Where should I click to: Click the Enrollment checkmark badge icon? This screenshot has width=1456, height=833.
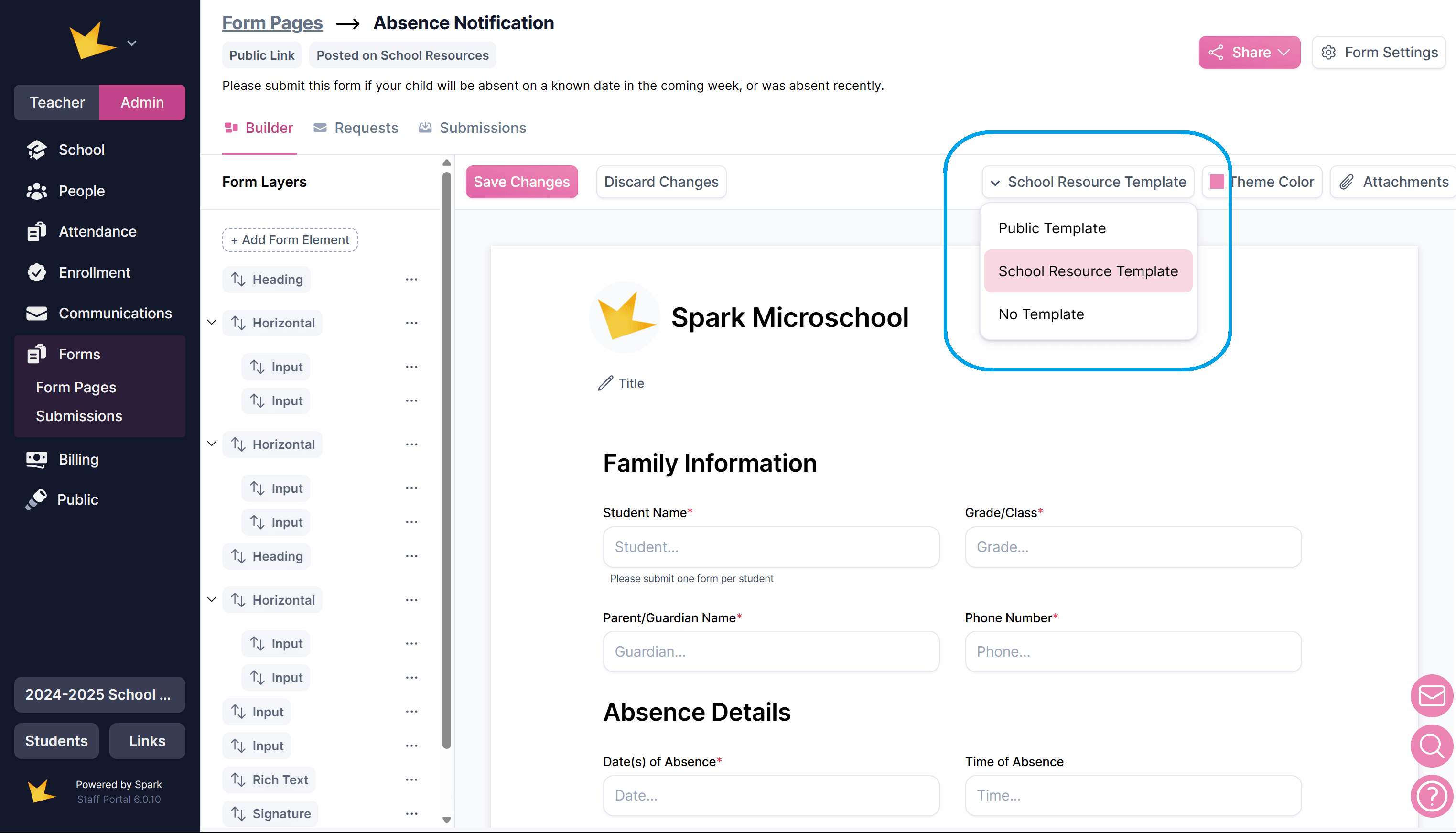tap(37, 272)
